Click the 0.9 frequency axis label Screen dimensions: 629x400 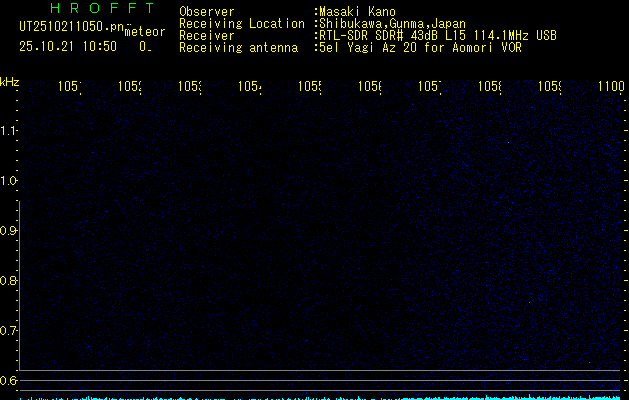pos(8,230)
